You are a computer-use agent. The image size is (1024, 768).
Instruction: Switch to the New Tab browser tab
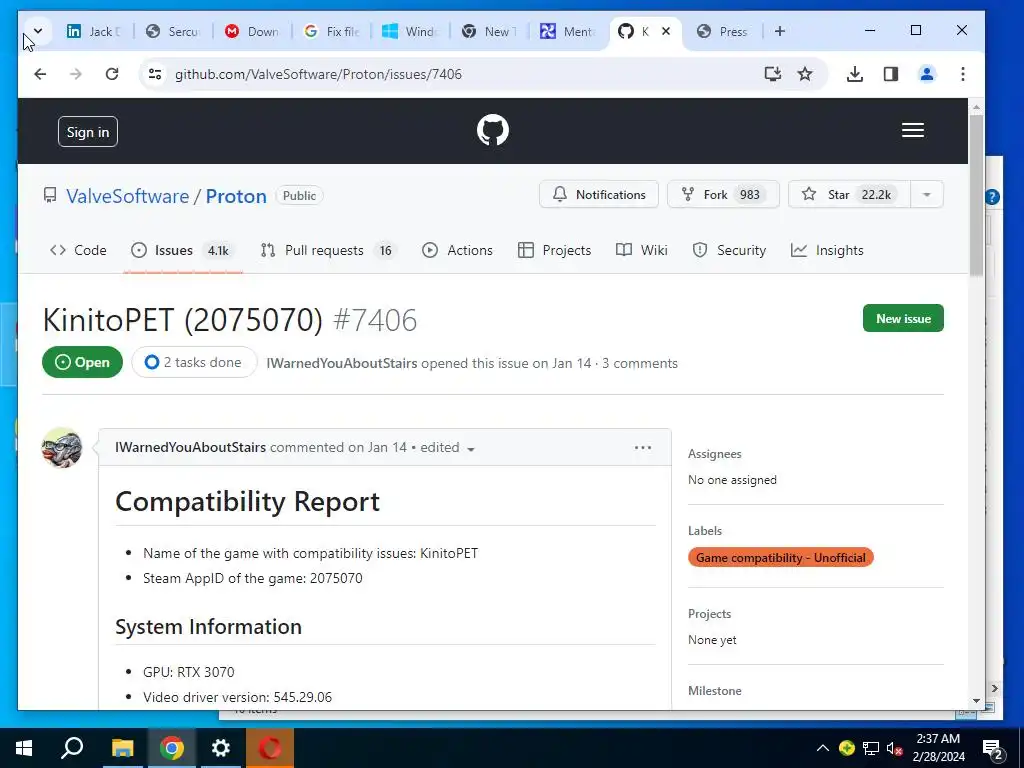pyautogui.click(x=490, y=31)
